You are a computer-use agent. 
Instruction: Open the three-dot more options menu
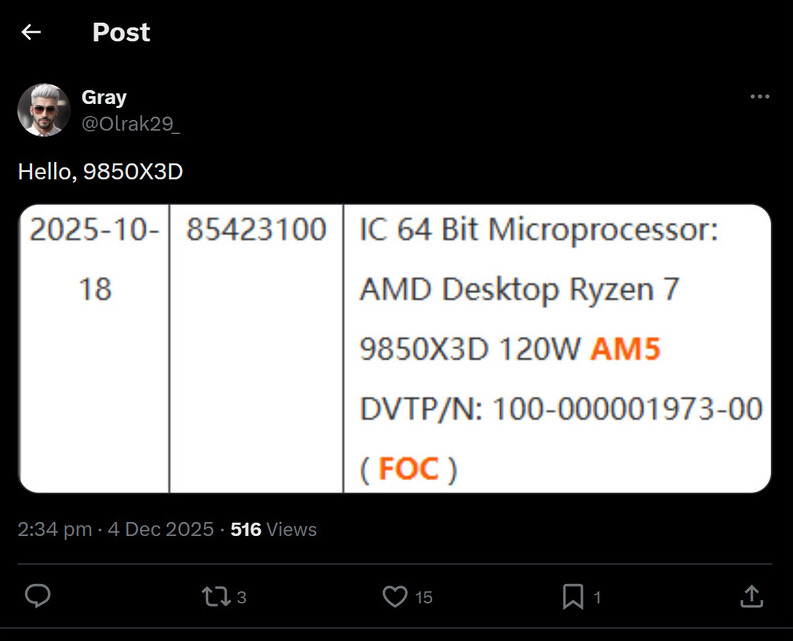click(759, 97)
